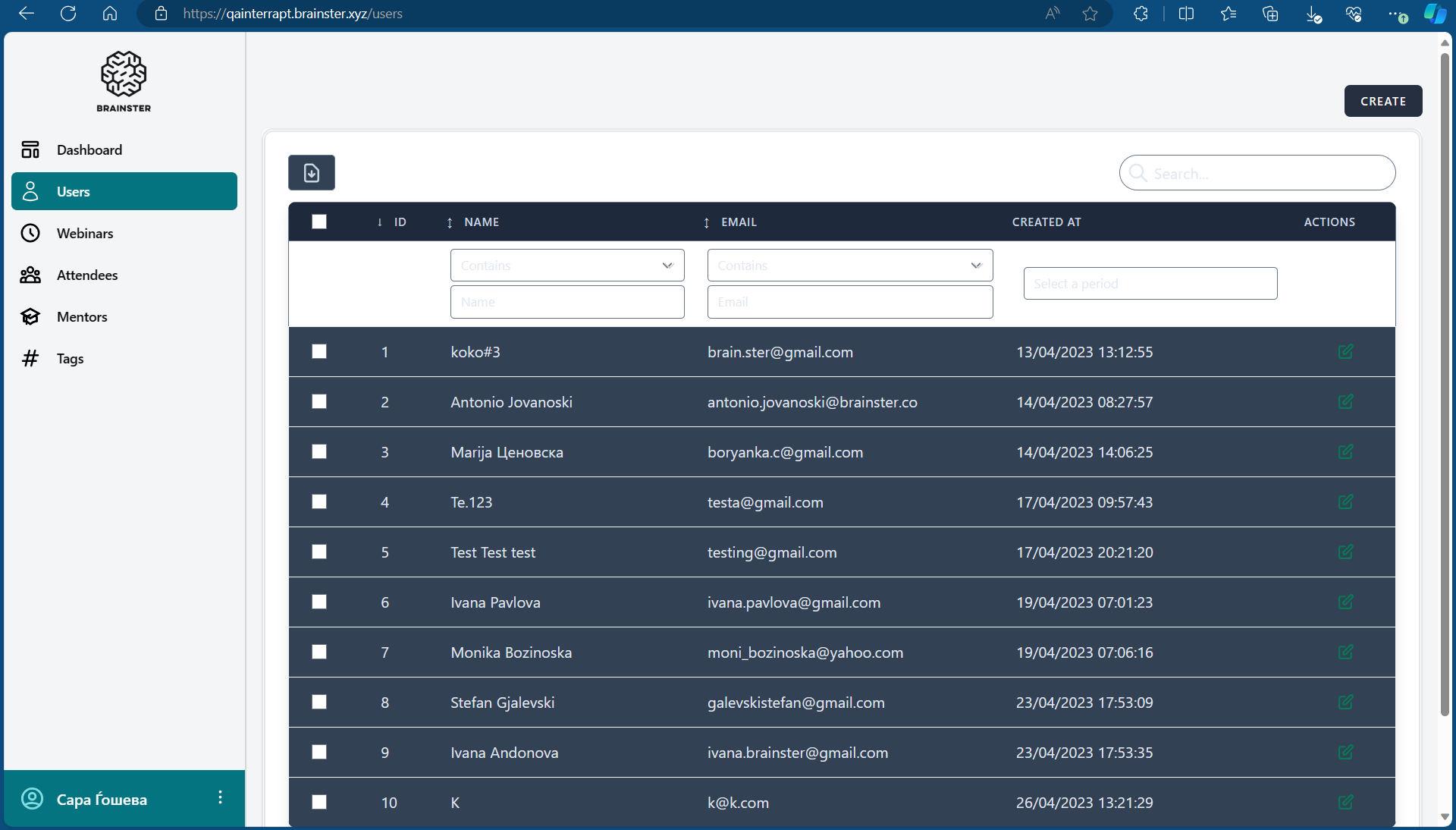The image size is (1456, 830).
Task: Go to Webinars in sidebar
Action: point(85,234)
